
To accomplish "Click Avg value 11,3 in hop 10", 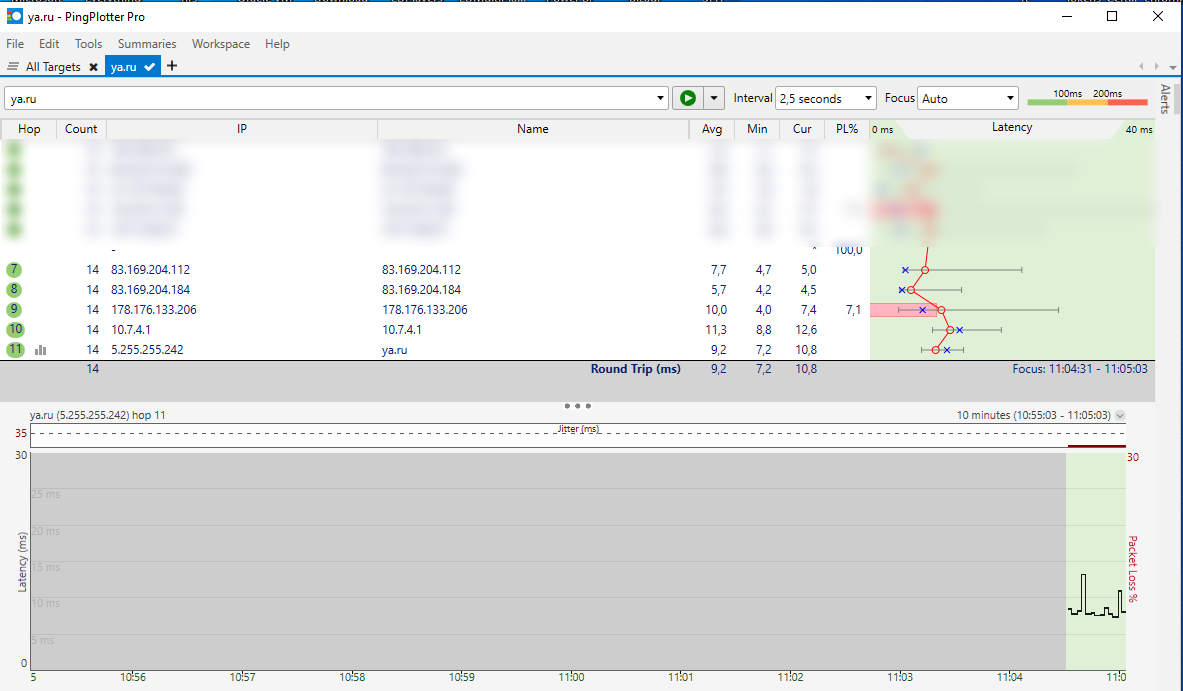I will tap(716, 330).
